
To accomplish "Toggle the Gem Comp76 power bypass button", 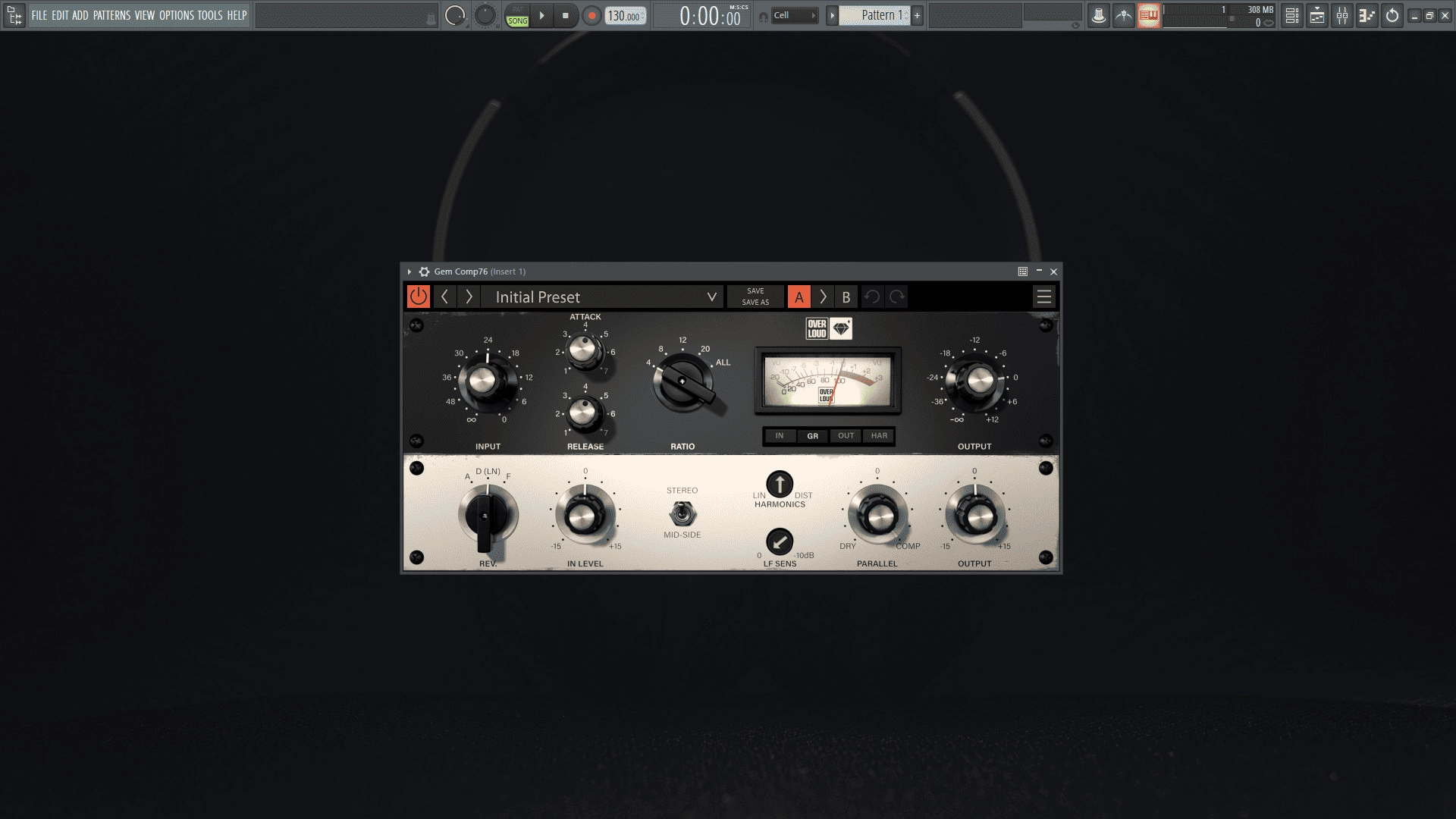I will pos(418,297).
